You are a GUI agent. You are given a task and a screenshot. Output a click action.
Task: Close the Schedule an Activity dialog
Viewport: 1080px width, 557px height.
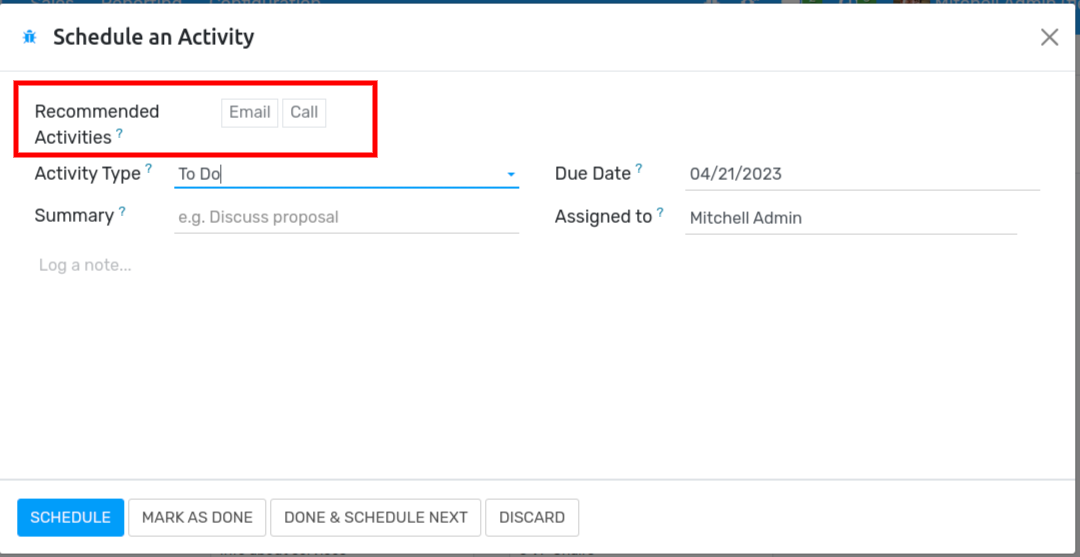click(x=1049, y=37)
